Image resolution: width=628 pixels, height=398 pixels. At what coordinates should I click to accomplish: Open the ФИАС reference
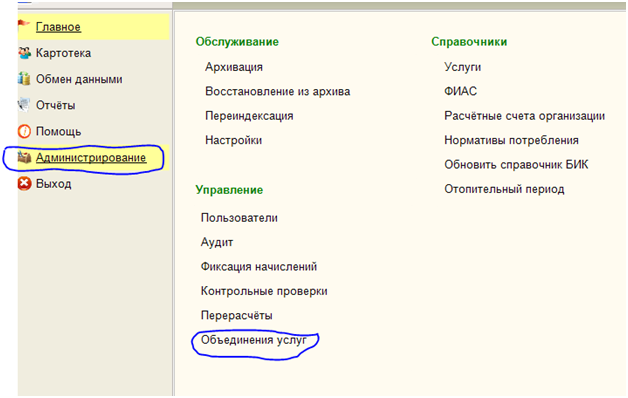[x=461, y=91]
